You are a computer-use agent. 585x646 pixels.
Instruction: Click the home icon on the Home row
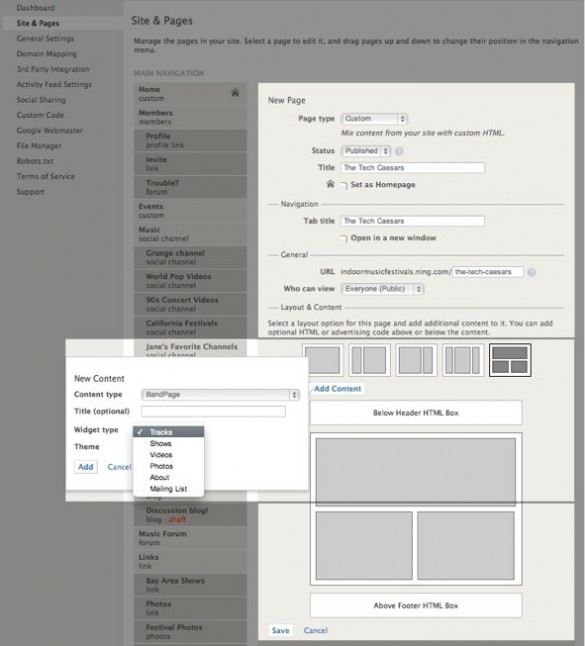pos(235,93)
